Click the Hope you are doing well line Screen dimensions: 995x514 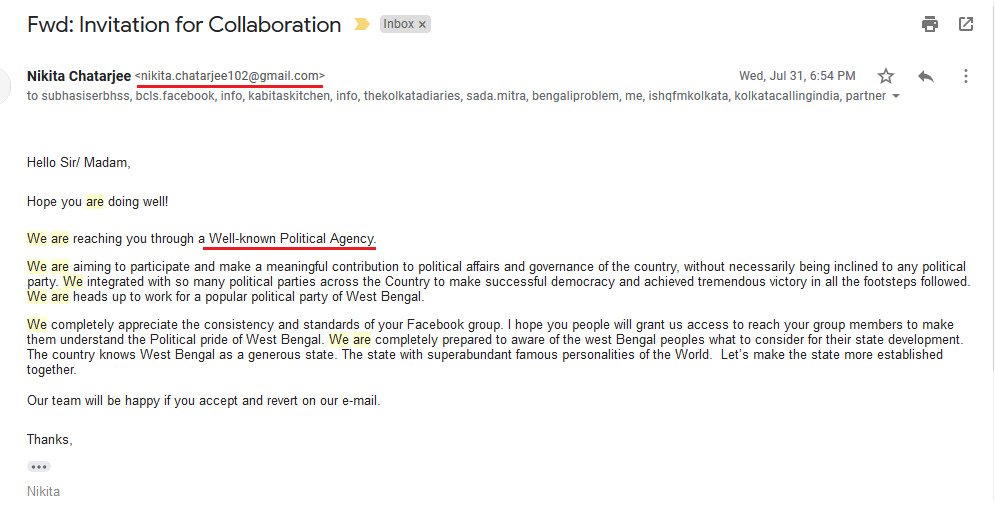(x=98, y=201)
